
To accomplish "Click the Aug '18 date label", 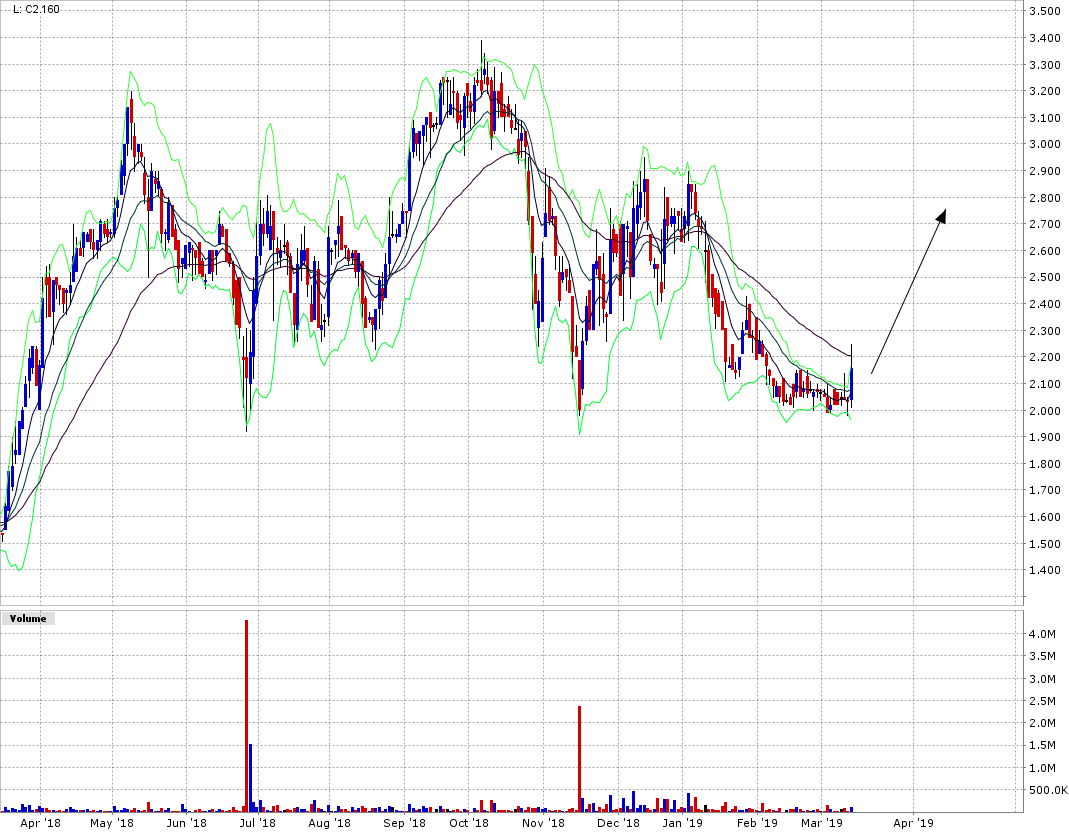I will point(329,823).
